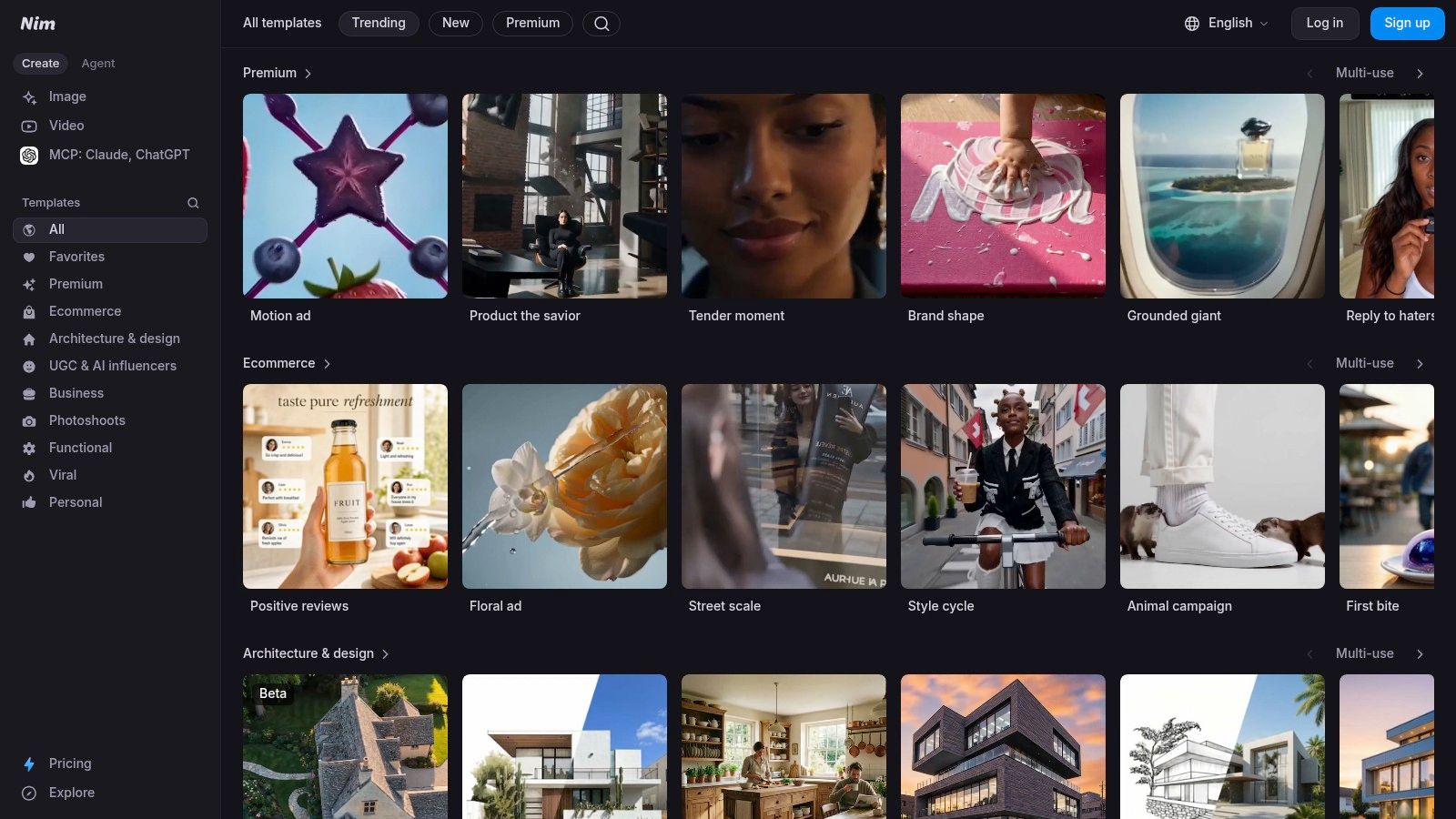Expand the Ecommerce section heading

[x=287, y=363]
